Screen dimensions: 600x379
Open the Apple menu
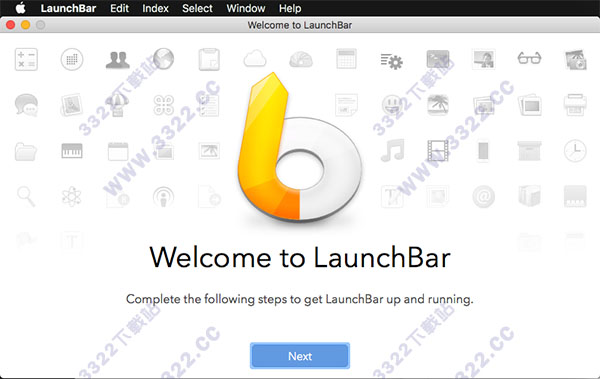coord(20,8)
